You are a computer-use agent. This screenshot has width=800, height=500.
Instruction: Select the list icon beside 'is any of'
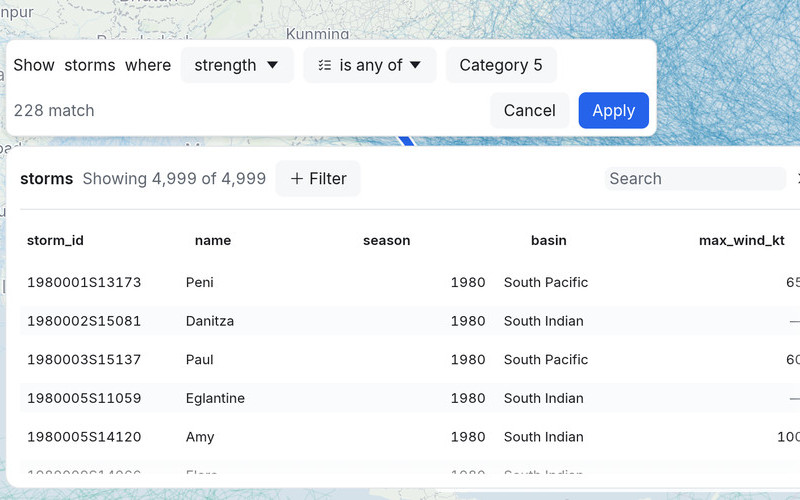click(x=325, y=65)
